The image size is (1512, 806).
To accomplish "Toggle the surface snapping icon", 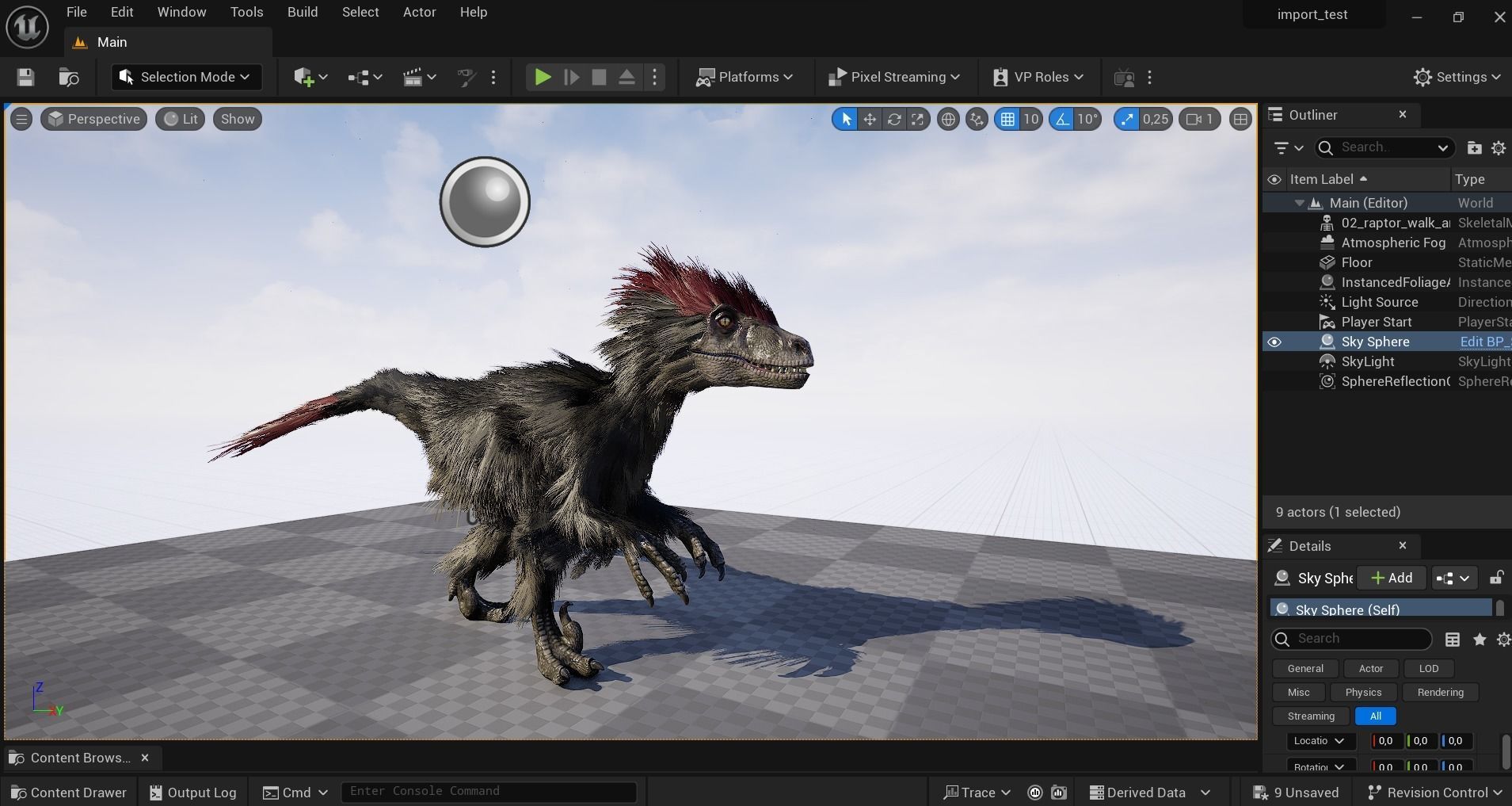I will point(977,119).
